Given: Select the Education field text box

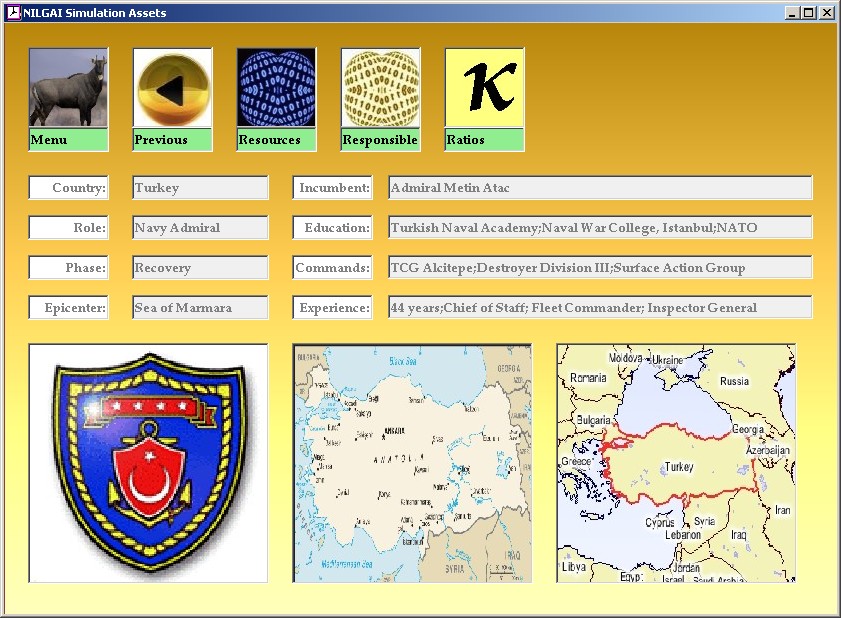Looking at the screenshot, I should point(600,228).
